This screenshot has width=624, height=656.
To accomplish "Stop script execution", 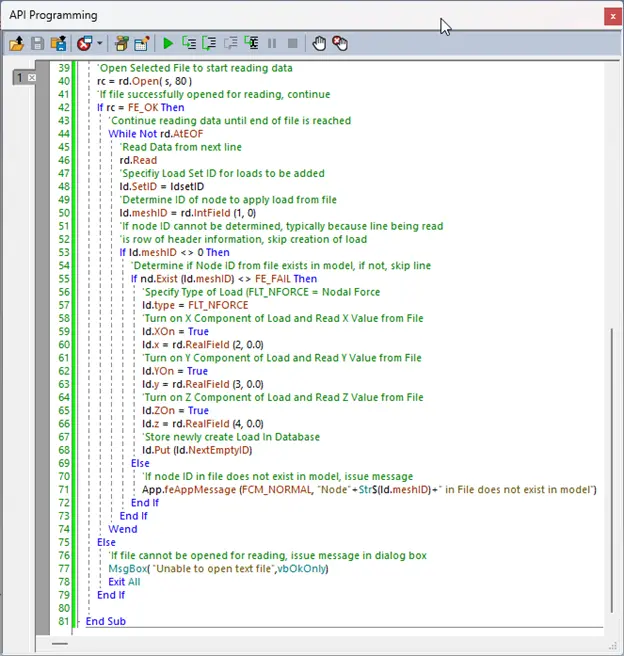I will (293, 44).
